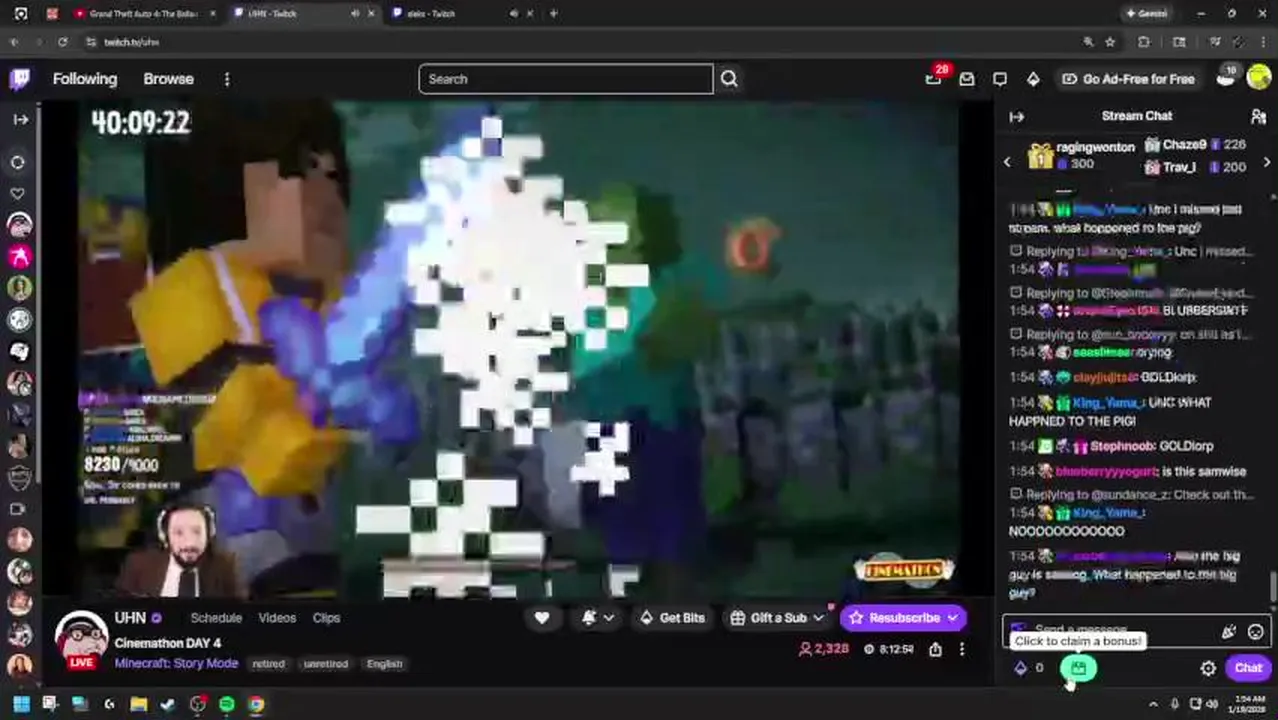Image resolution: width=1278 pixels, height=720 pixels.
Task: Open the UHN channel avatar
Action: [81, 638]
